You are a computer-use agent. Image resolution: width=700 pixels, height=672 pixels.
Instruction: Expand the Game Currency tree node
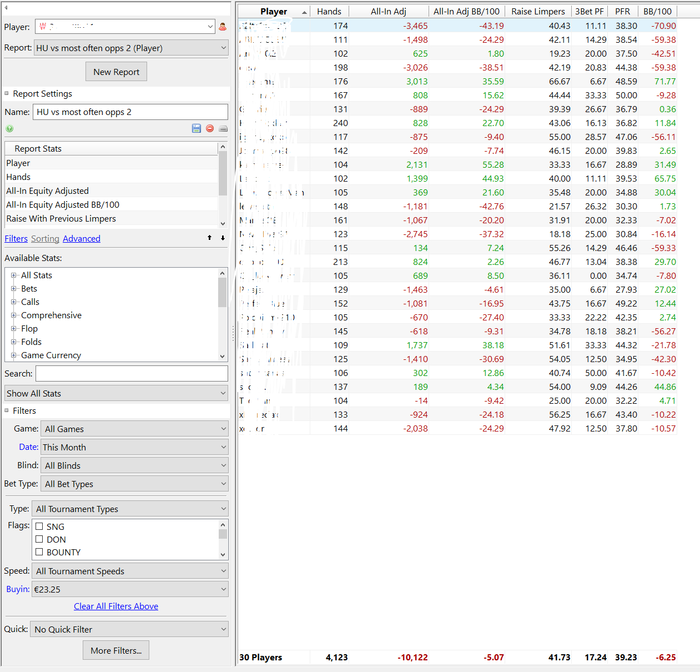click(x=13, y=355)
